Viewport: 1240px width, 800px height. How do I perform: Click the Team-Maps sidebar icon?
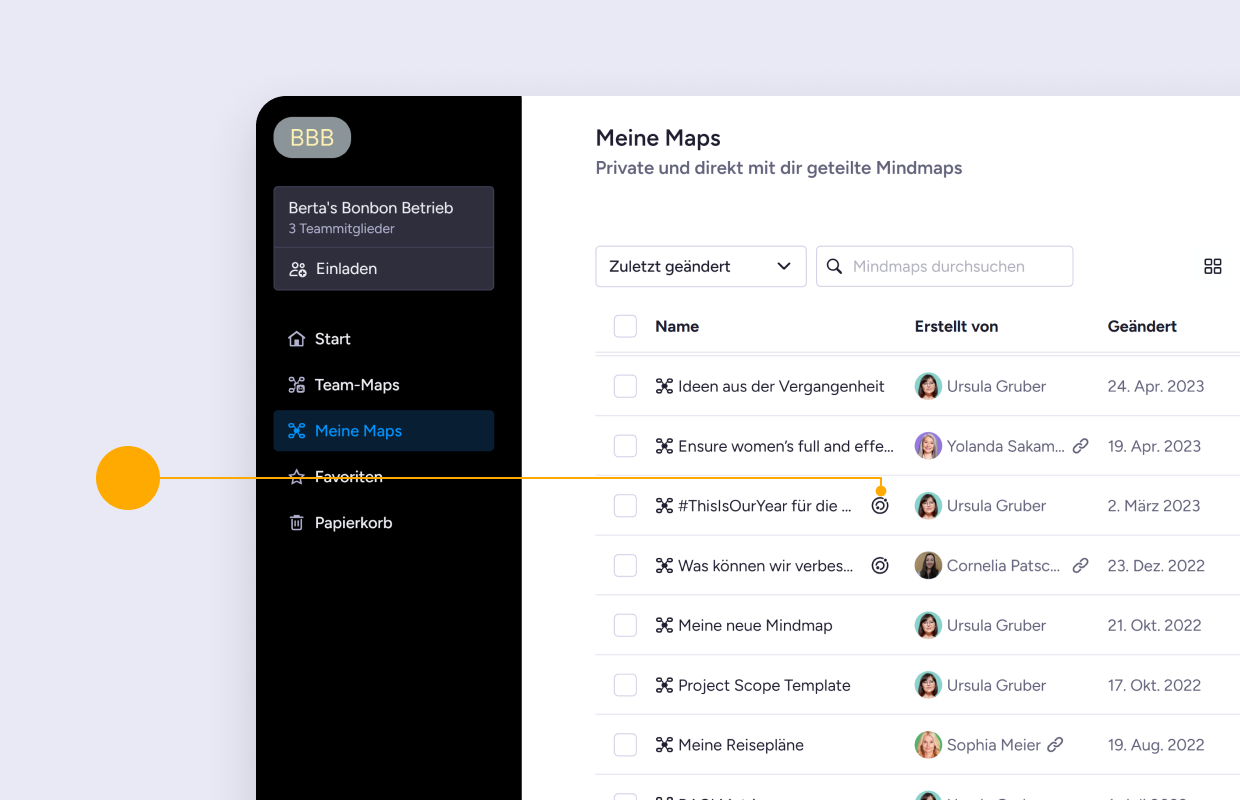[x=296, y=385]
